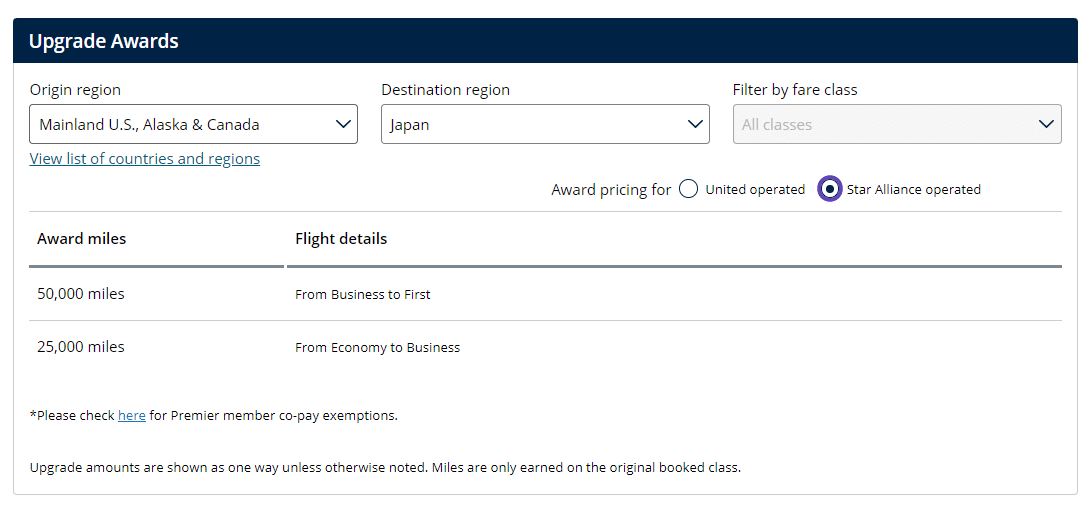Click From Business to First text

[363, 295]
